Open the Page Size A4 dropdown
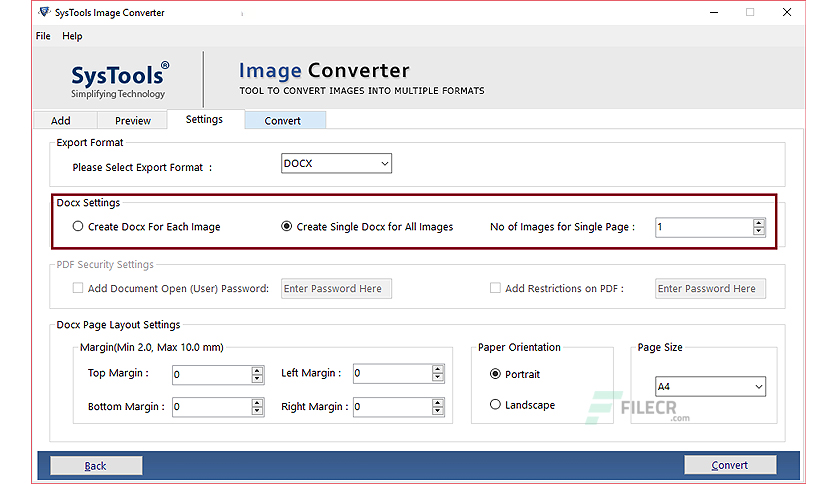This screenshot has height=484, width=836. [710, 386]
